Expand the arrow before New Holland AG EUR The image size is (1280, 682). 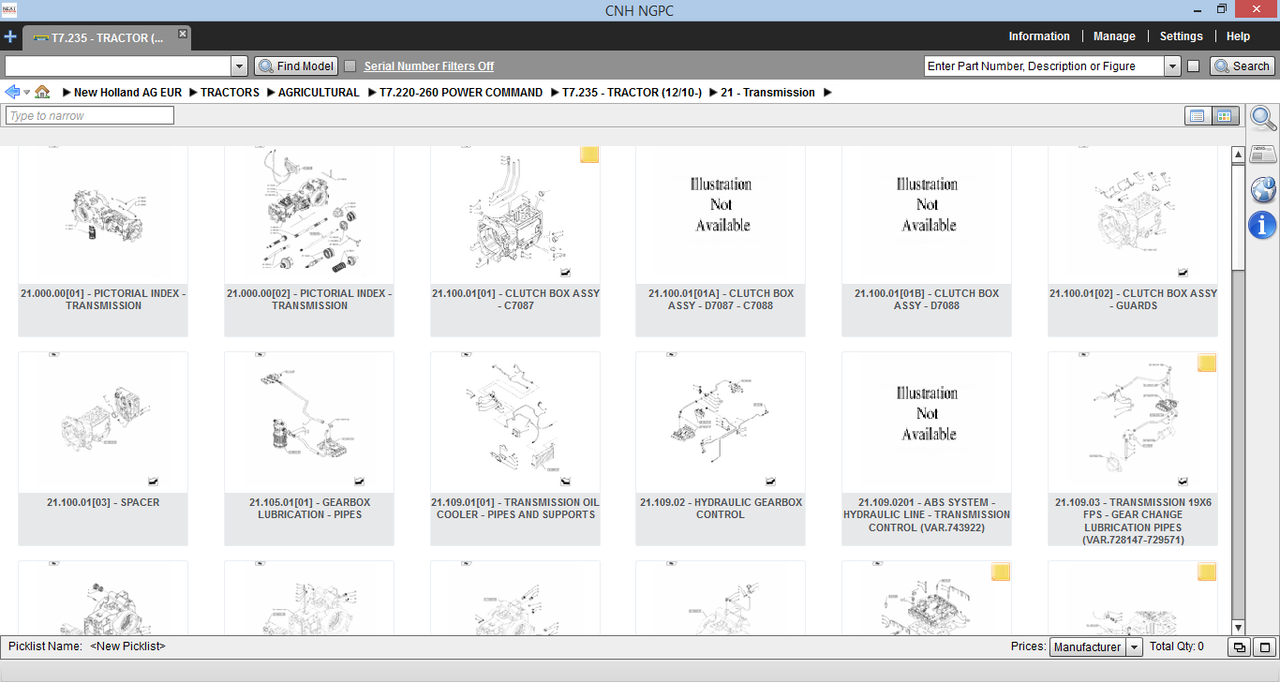[x=66, y=92]
